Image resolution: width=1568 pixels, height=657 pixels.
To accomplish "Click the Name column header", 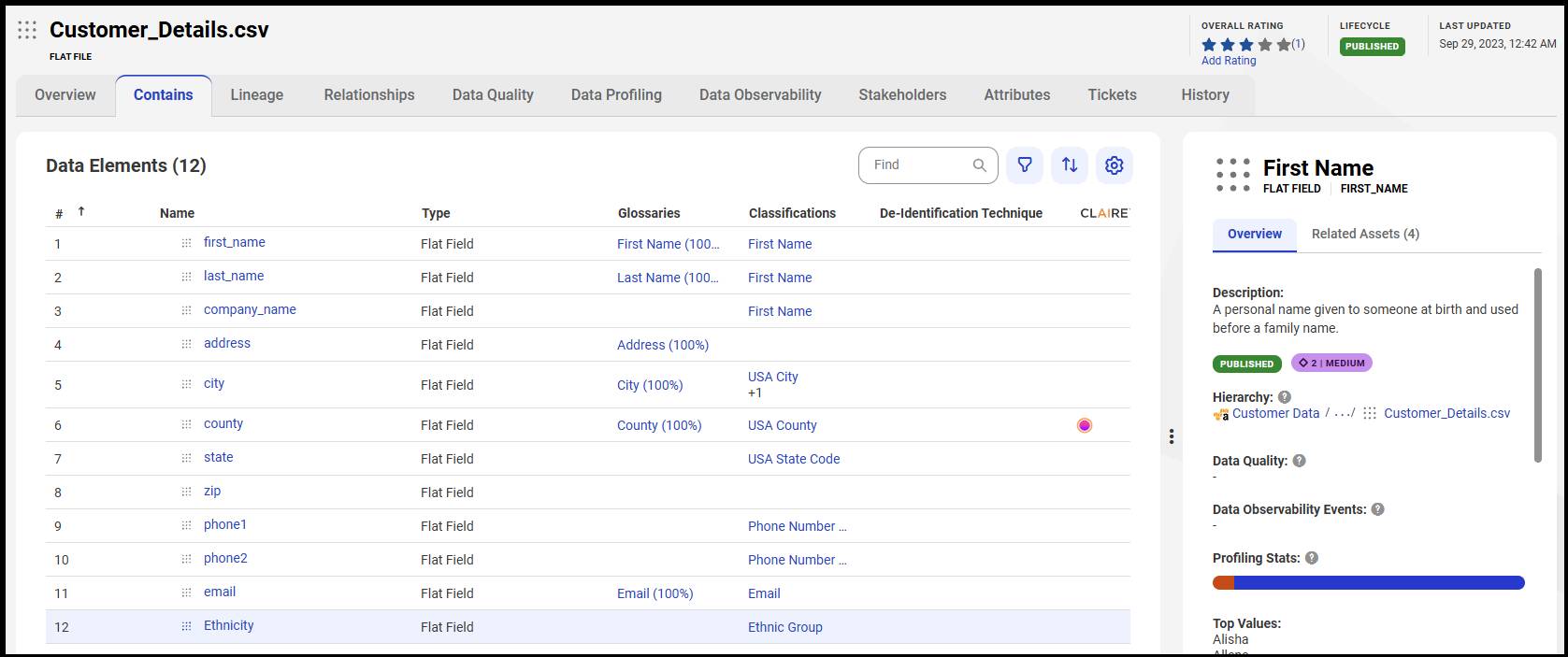I will (x=177, y=213).
